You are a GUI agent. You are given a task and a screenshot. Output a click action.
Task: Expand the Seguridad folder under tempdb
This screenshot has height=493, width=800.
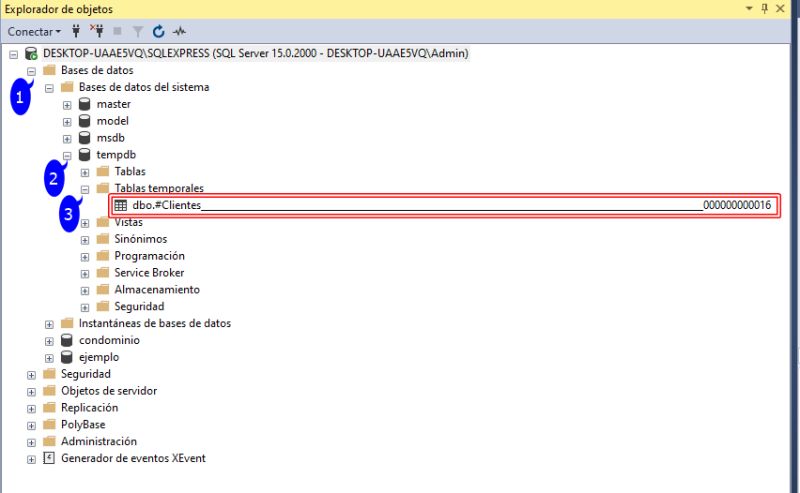pos(85,307)
